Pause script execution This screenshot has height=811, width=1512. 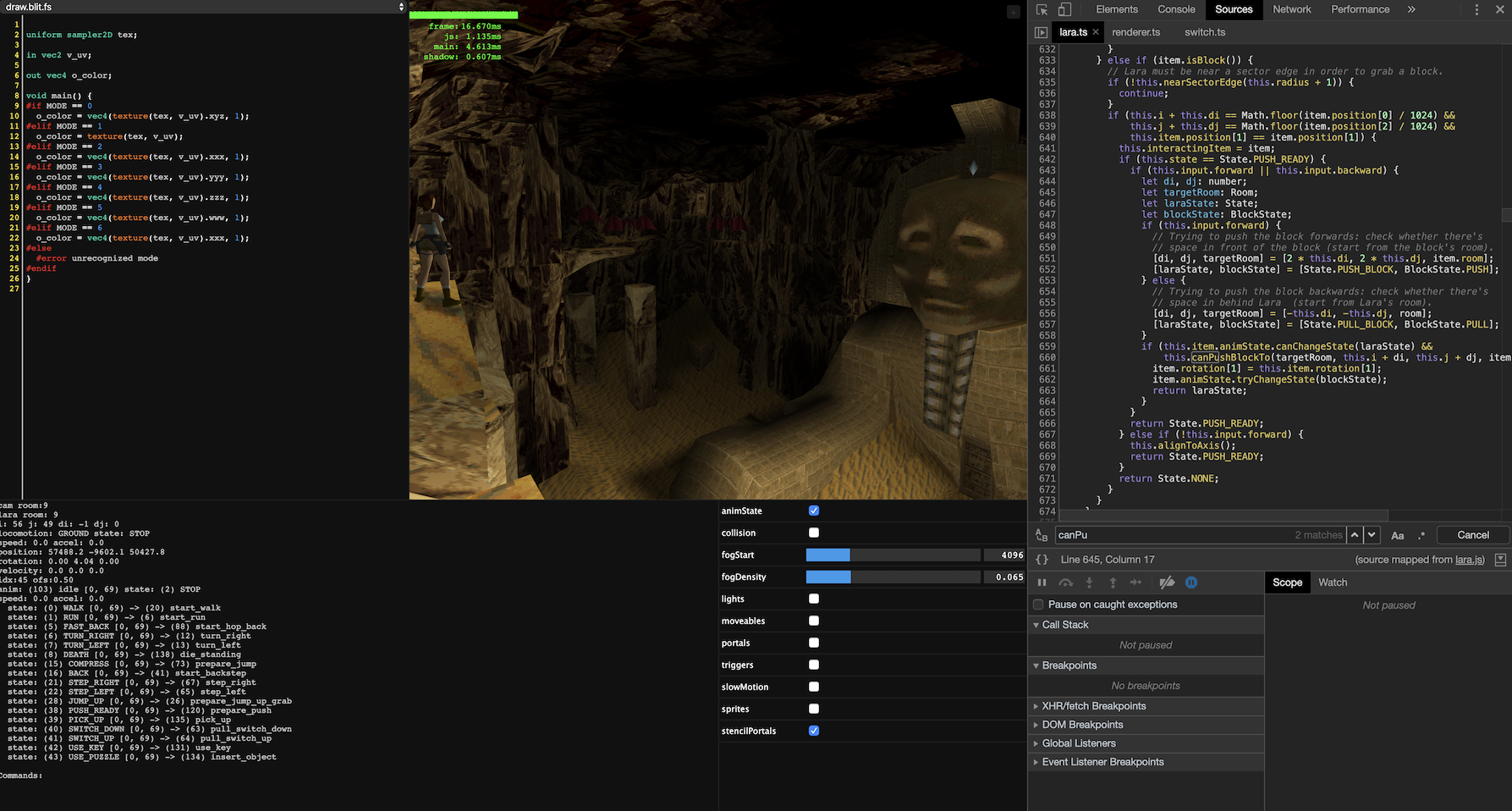click(1042, 582)
